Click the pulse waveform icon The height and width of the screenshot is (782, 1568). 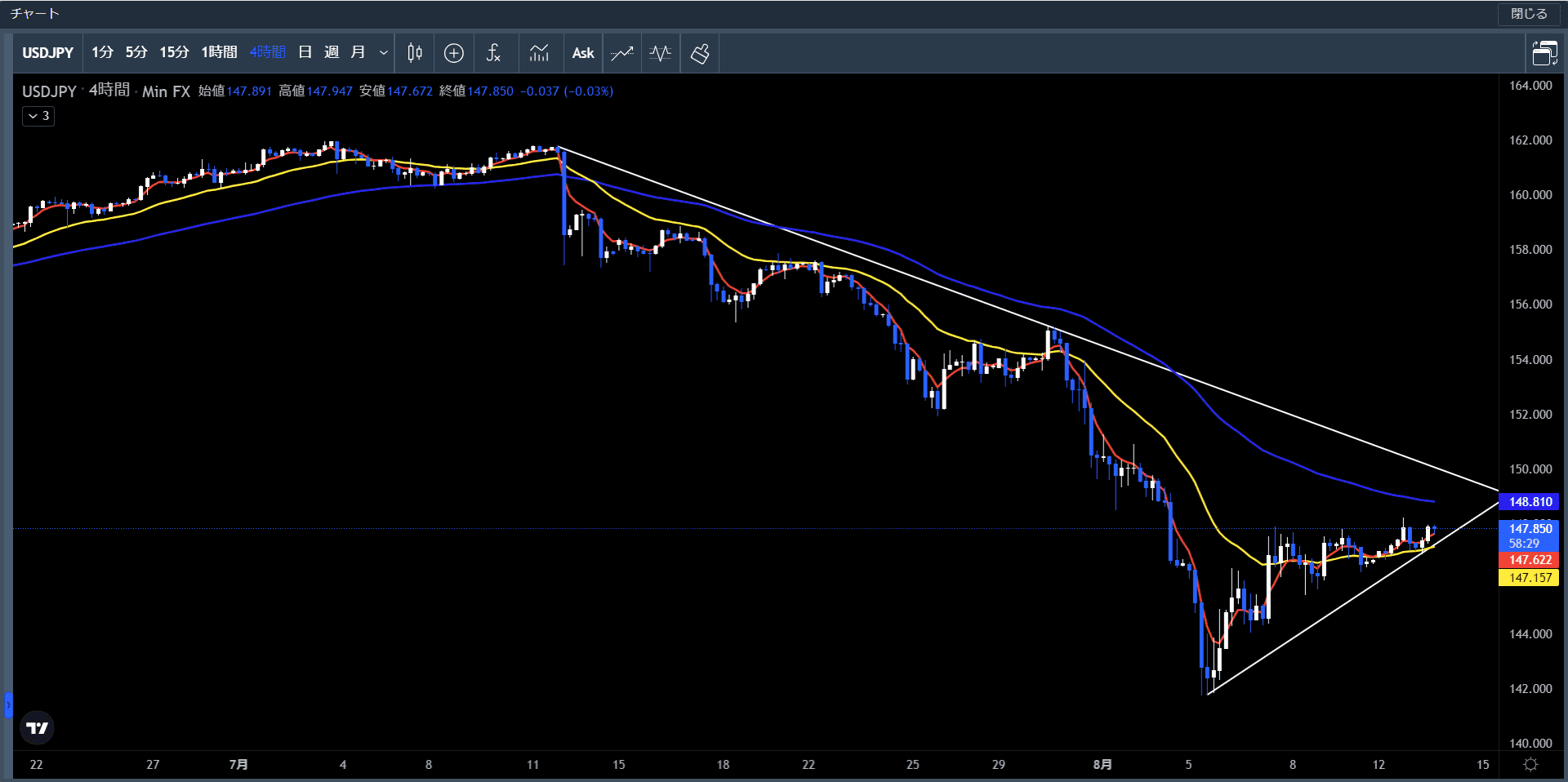(661, 53)
